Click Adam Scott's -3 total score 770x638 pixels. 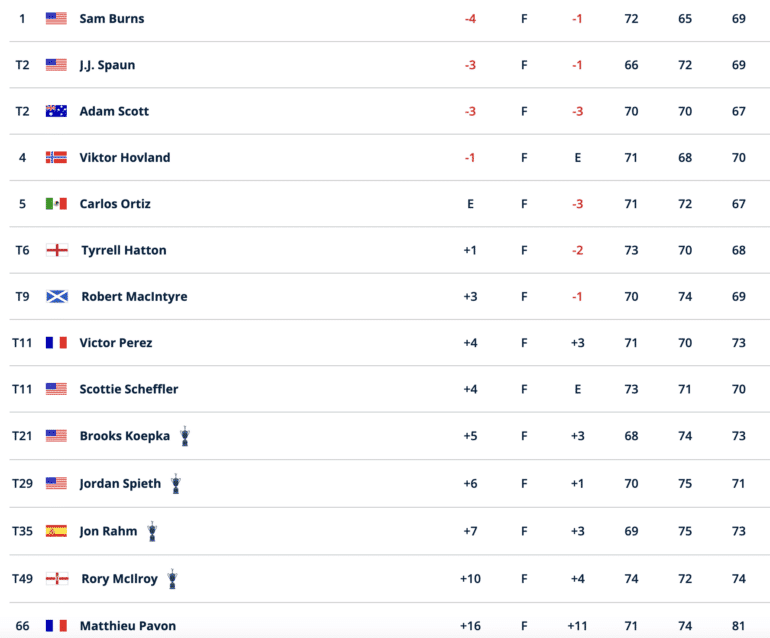(470, 111)
